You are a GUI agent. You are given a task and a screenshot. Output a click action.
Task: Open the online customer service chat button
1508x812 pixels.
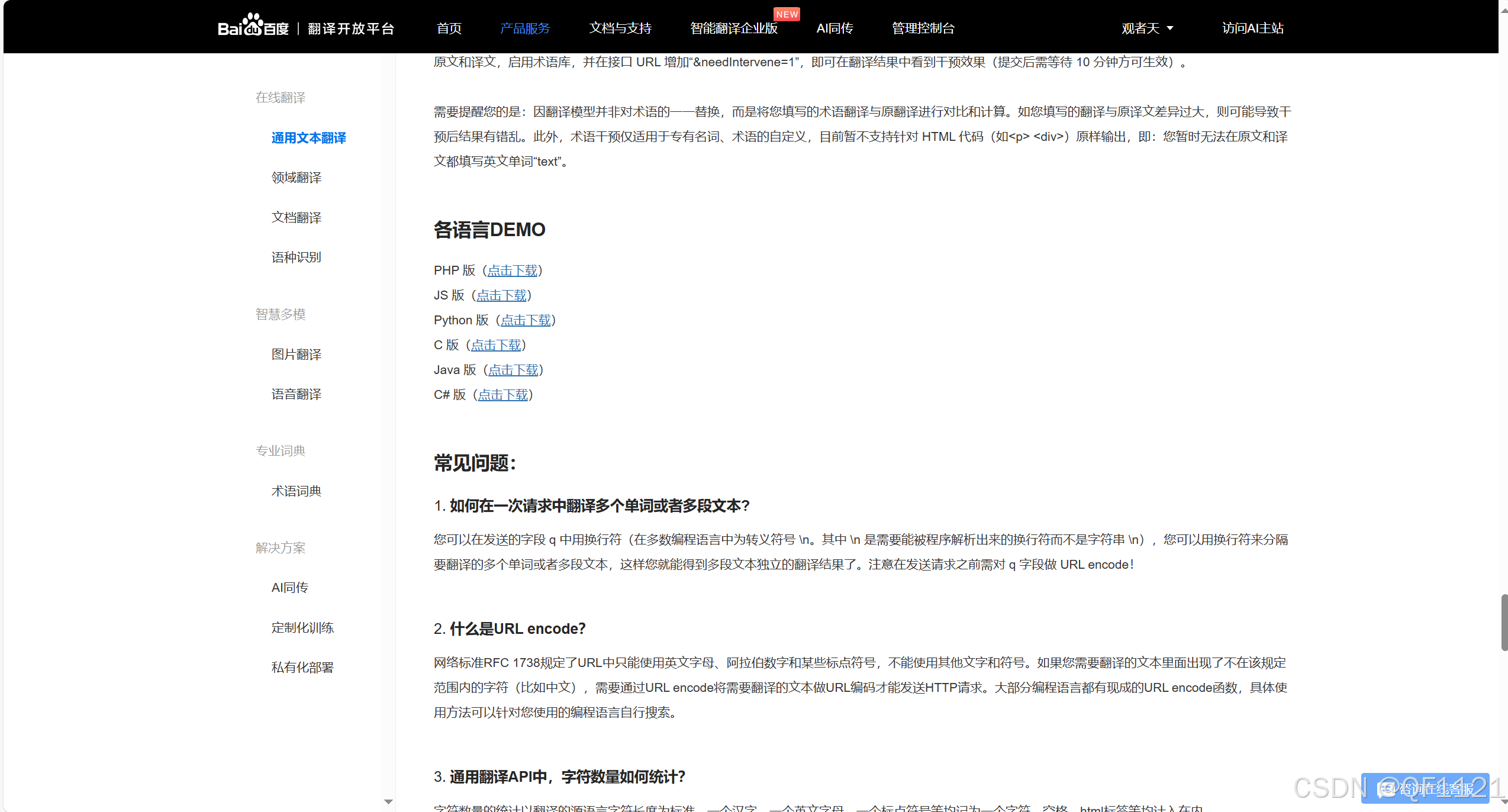[1425, 788]
